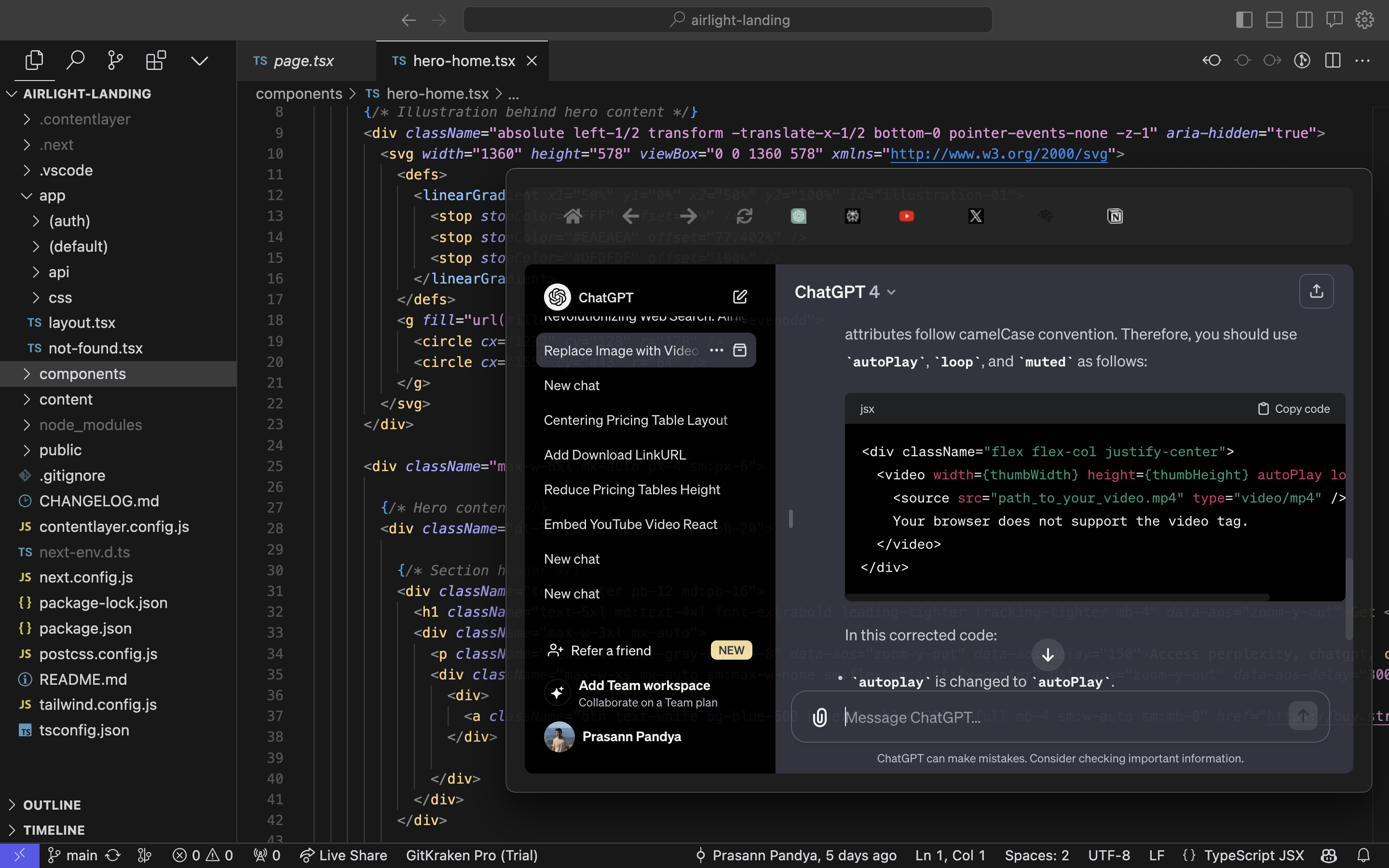The width and height of the screenshot is (1389, 868).
Task: Click the Copy code button
Action: point(1294,409)
